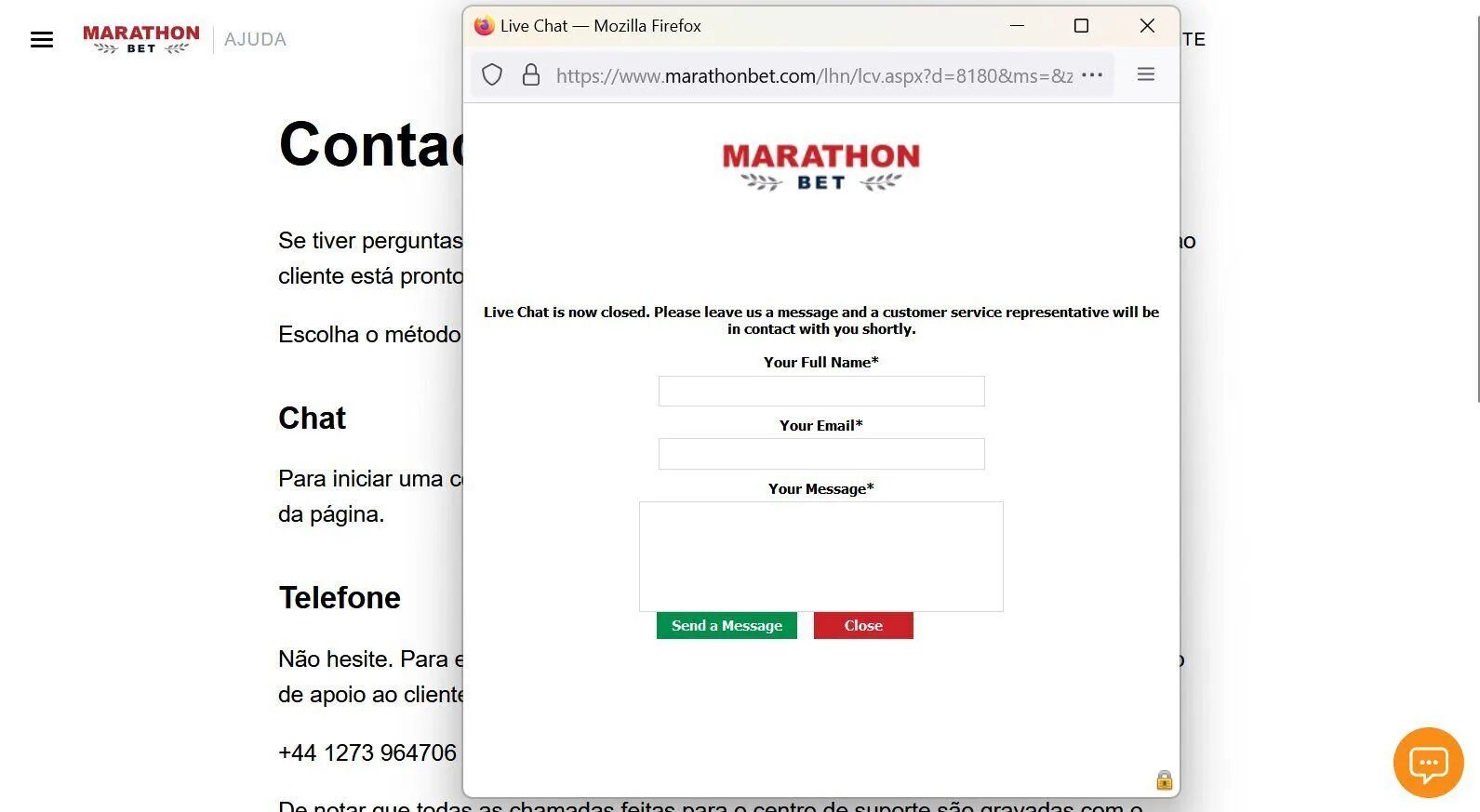Click the Your Email* label

click(x=821, y=426)
